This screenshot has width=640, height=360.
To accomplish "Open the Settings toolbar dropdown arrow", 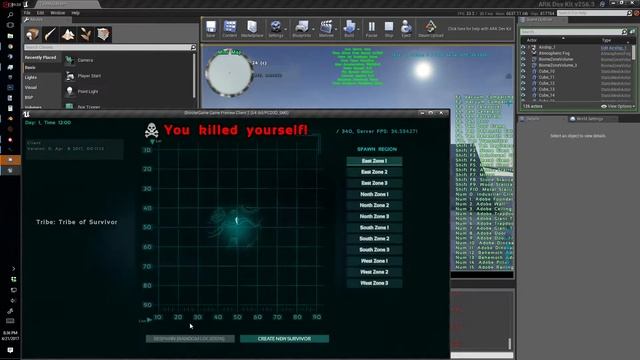I will (x=285, y=29).
